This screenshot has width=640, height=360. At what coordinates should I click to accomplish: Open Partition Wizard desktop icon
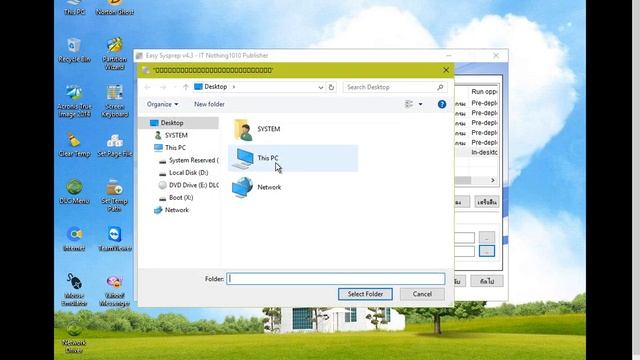pos(115,53)
